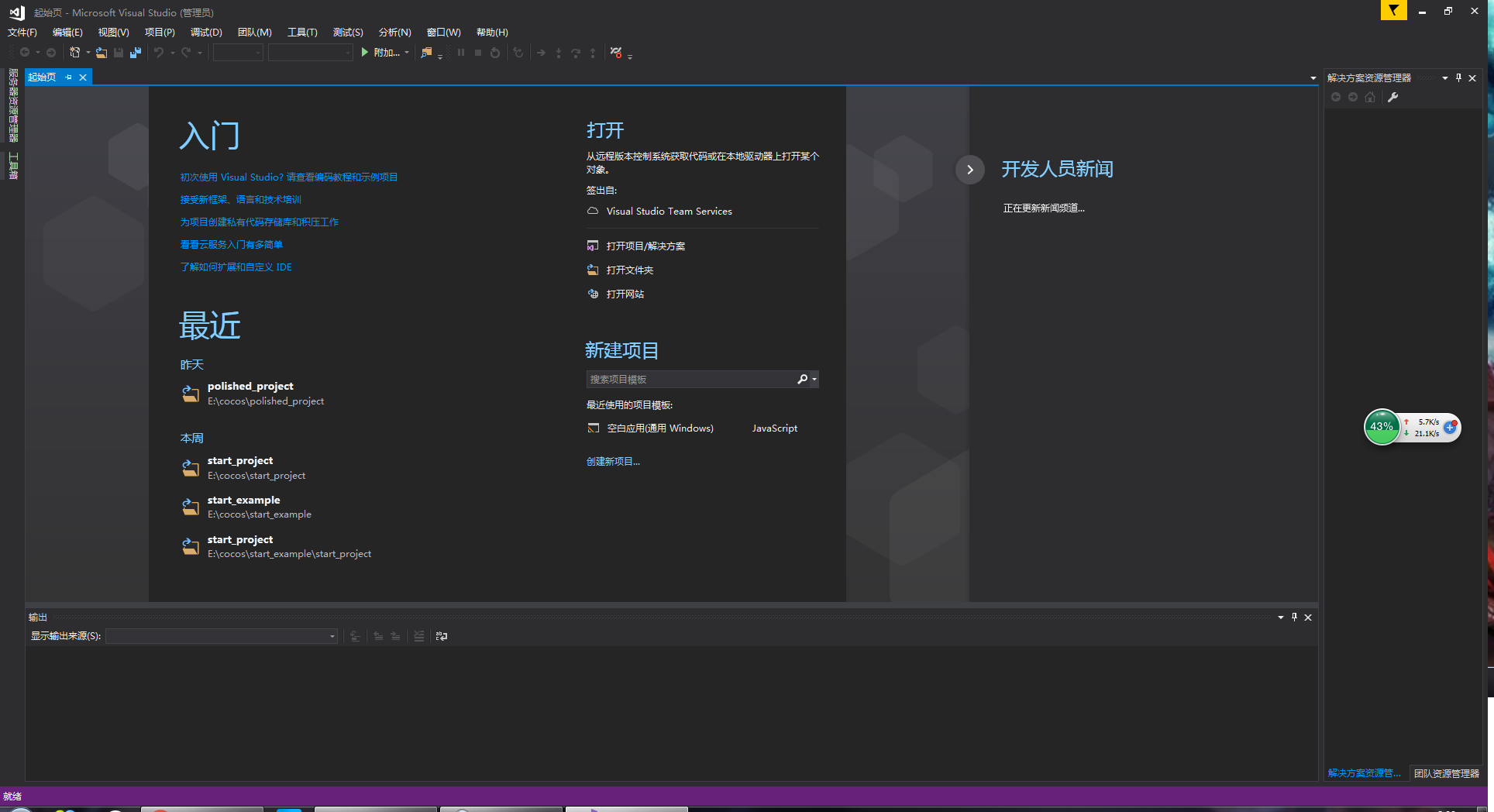This screenshot has width=1494, height=812.
Task: Collapse the 开发人员新闻 panel with chevron
Action: [970, 170]
